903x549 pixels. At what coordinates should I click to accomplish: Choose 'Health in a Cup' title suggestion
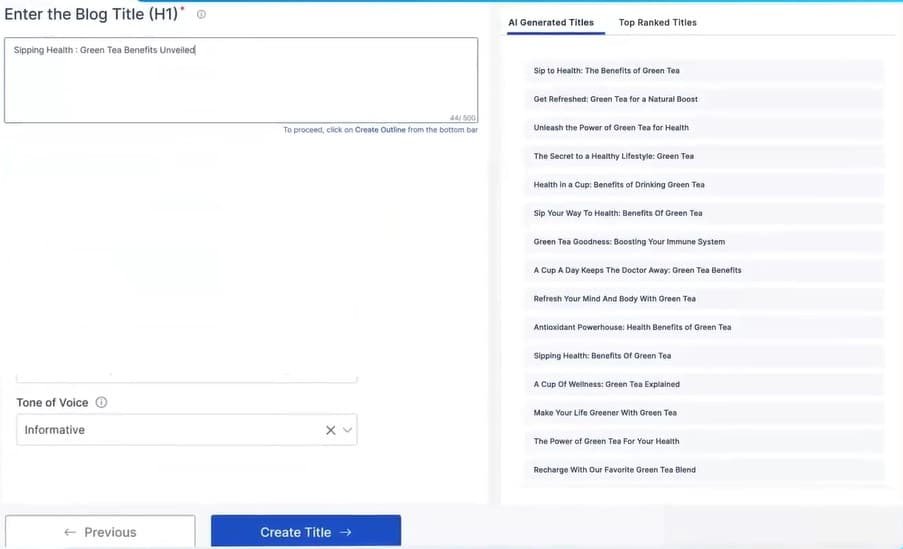tap(619, 185)
